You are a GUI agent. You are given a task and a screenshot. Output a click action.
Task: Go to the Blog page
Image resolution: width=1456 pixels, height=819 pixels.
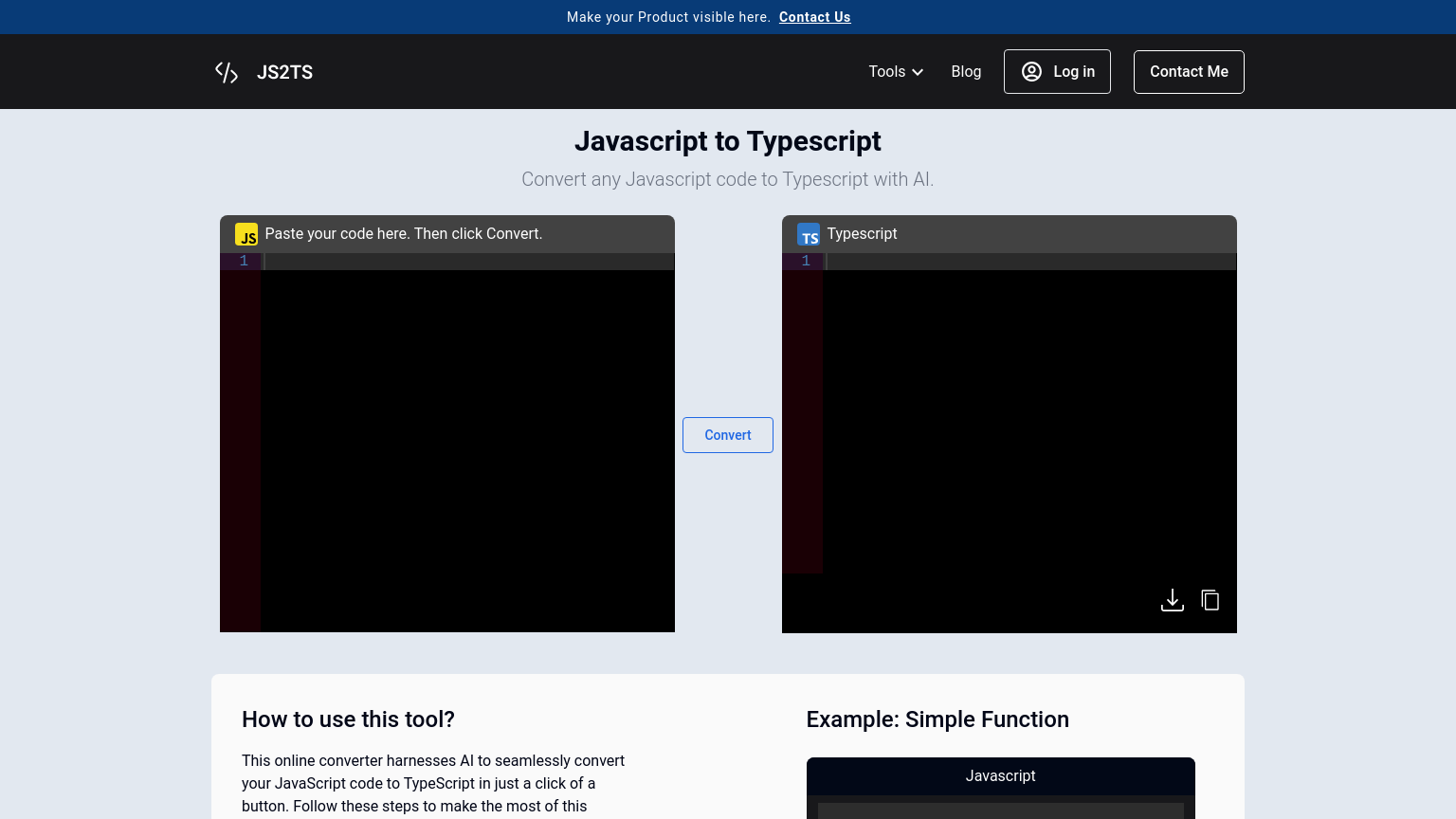(966, 72)
